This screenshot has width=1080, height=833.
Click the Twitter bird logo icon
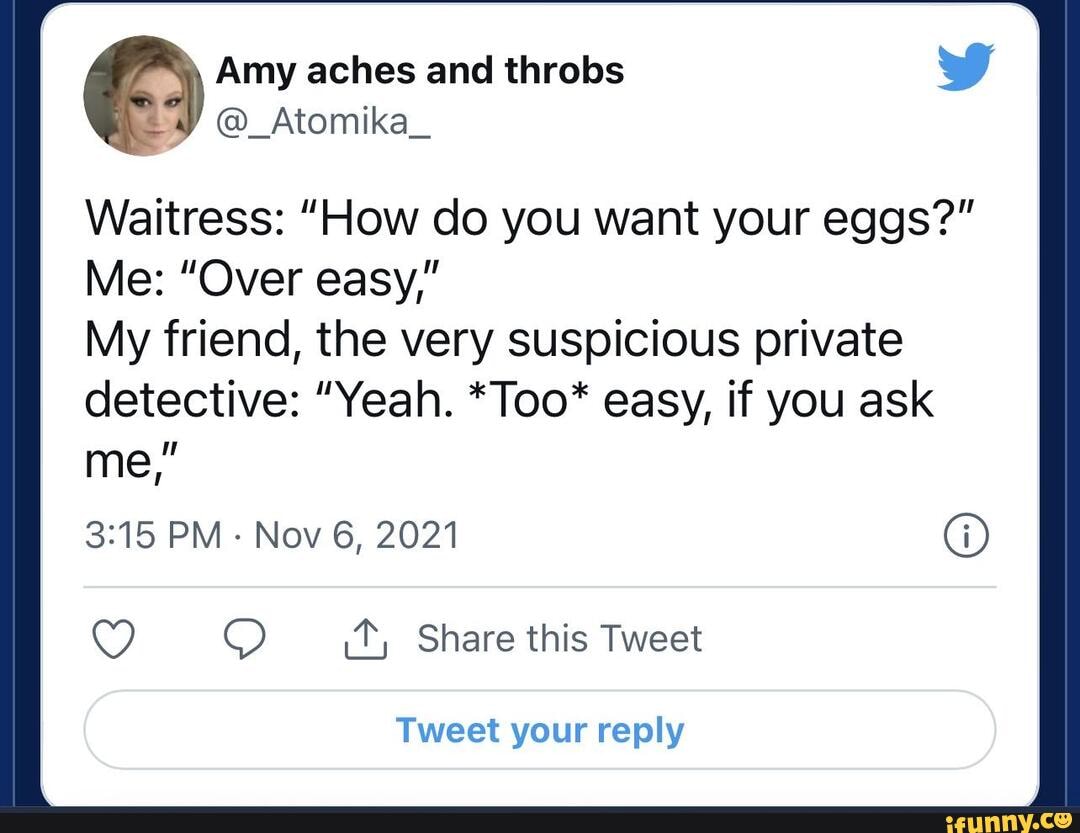click(x=963, y=68)
